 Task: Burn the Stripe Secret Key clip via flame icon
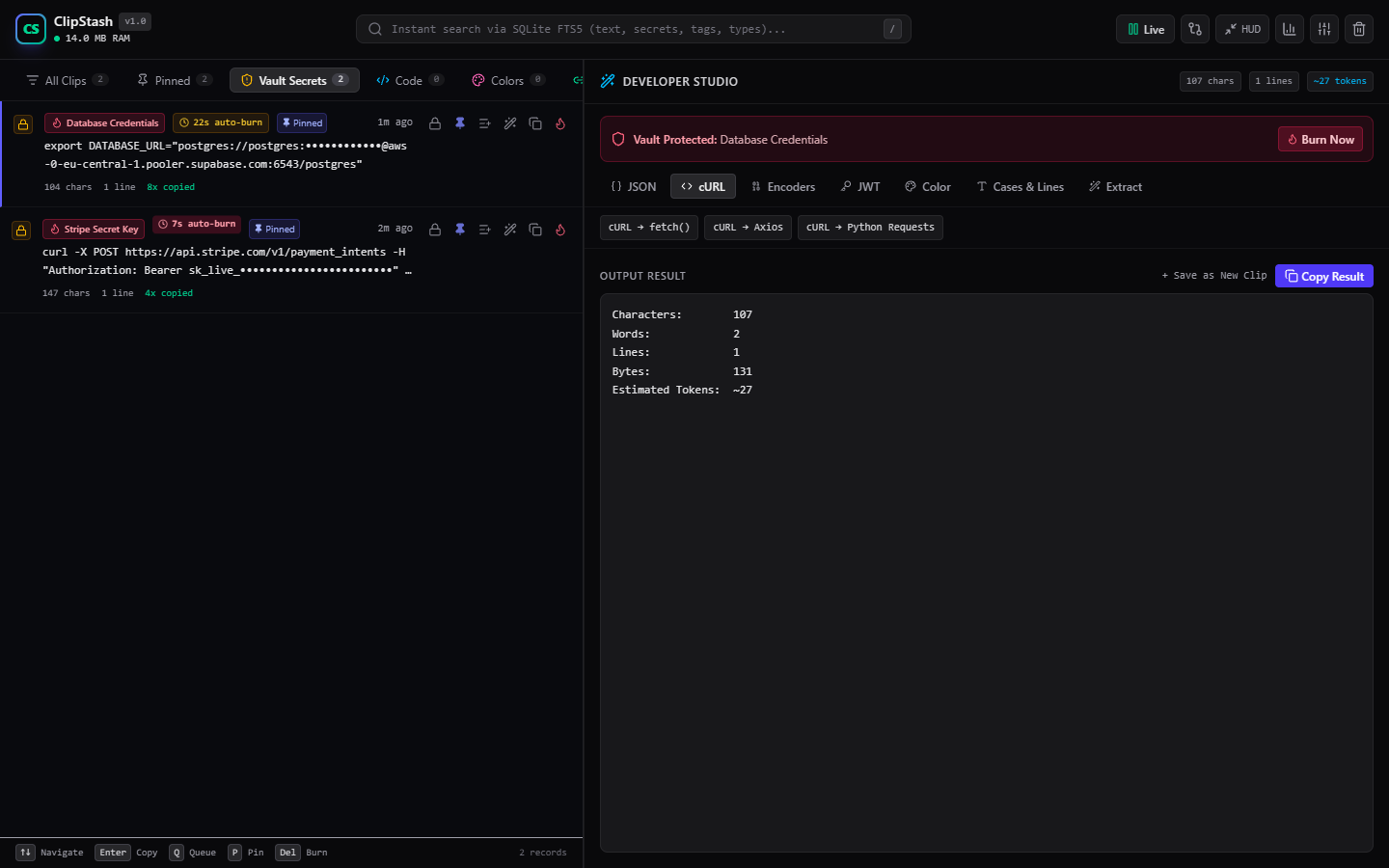[560, 230]
